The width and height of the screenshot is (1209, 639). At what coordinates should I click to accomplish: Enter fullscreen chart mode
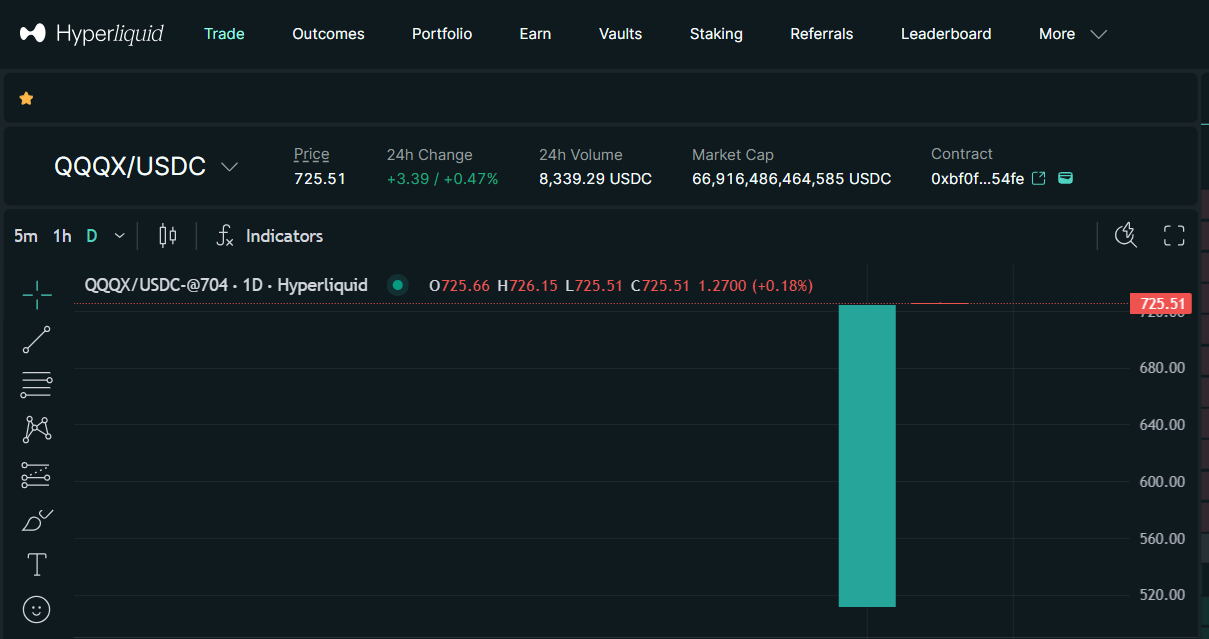[x=1174, y=236]
